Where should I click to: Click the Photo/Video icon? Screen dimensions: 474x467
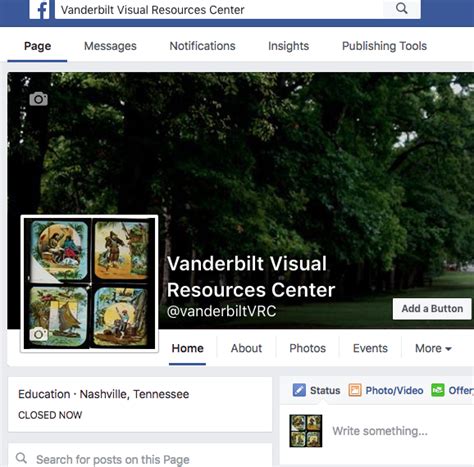coord(355,390)
